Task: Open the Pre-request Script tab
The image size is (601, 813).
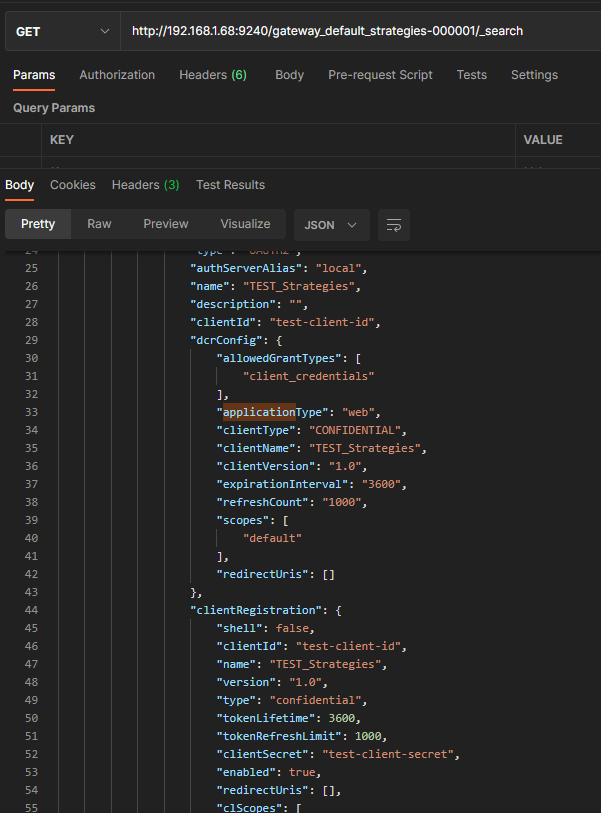Action: pyautogui.click(x=380, y=75)
